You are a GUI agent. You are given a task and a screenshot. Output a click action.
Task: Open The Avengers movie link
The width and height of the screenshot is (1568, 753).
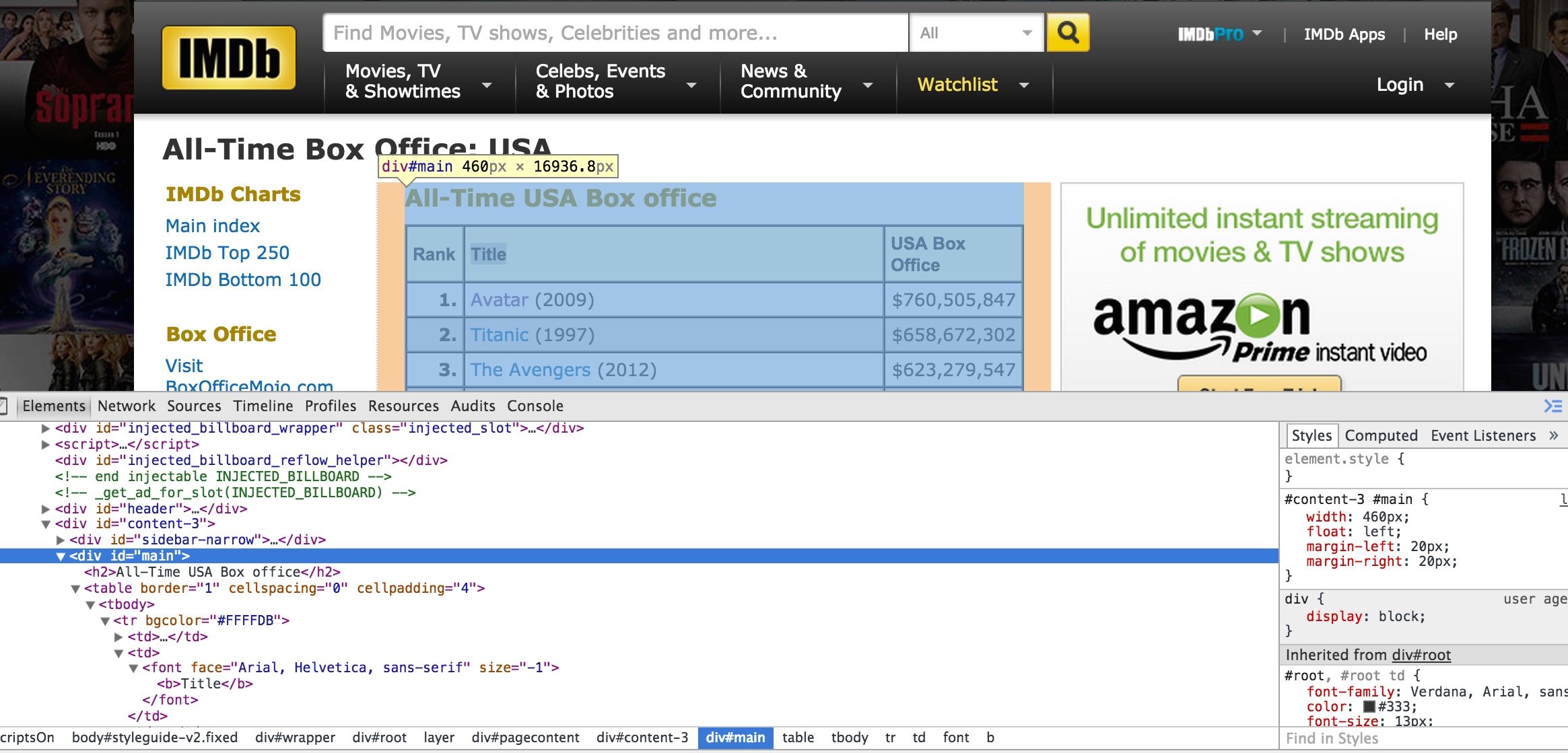(x=531, y=369)
